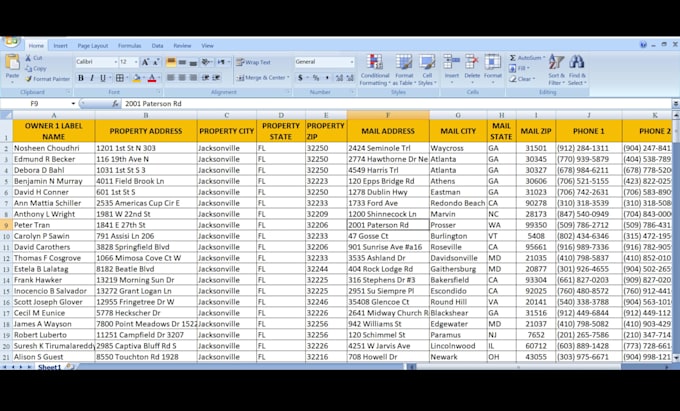Image resolution: width=680 pixels, height=411 pixels.
Task: Click the Orientation text rotate icon
Action: coord(206,62)
